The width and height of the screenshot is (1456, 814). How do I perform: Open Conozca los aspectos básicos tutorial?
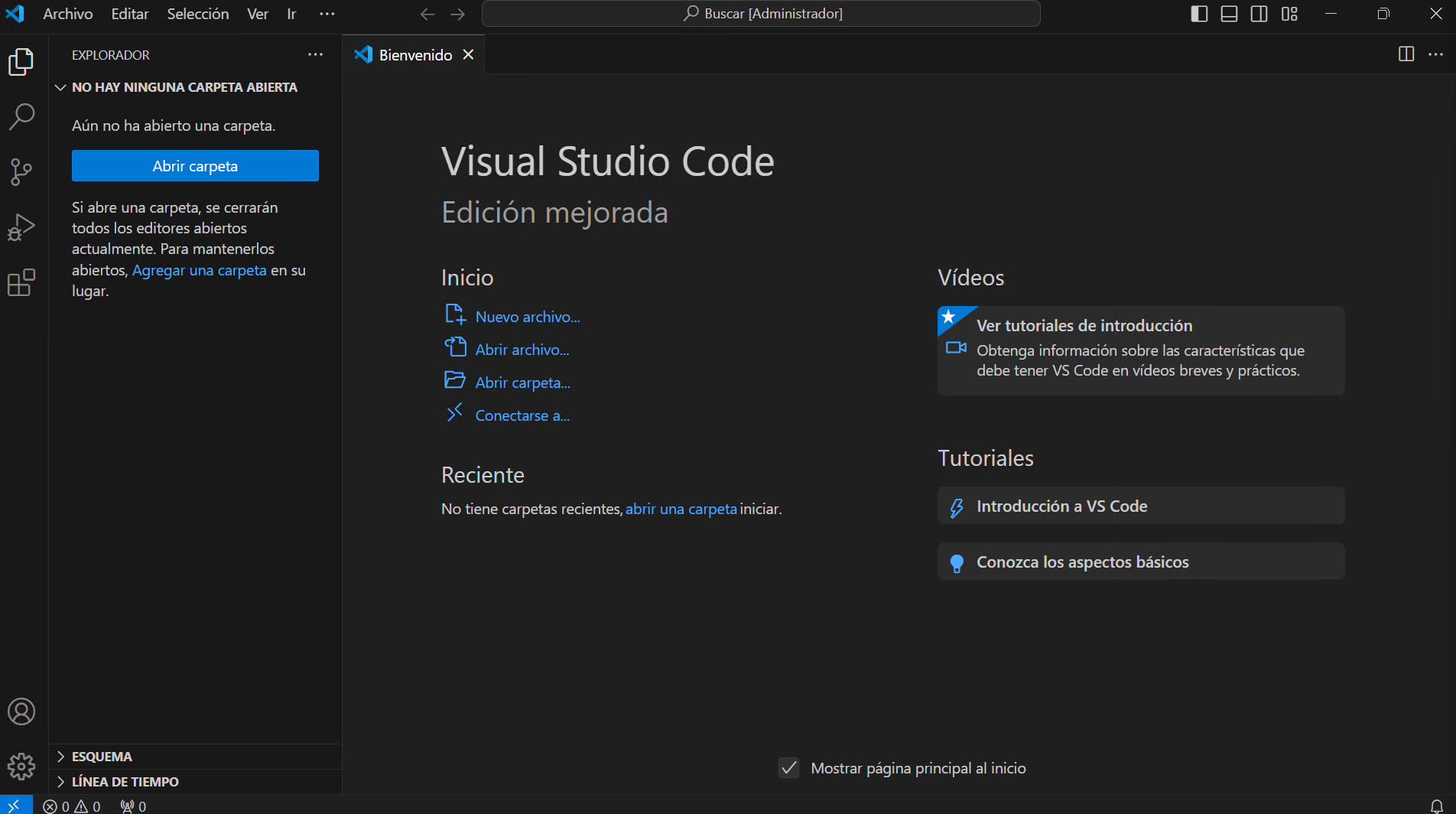pyautogui.click(x=1141, y=562)
